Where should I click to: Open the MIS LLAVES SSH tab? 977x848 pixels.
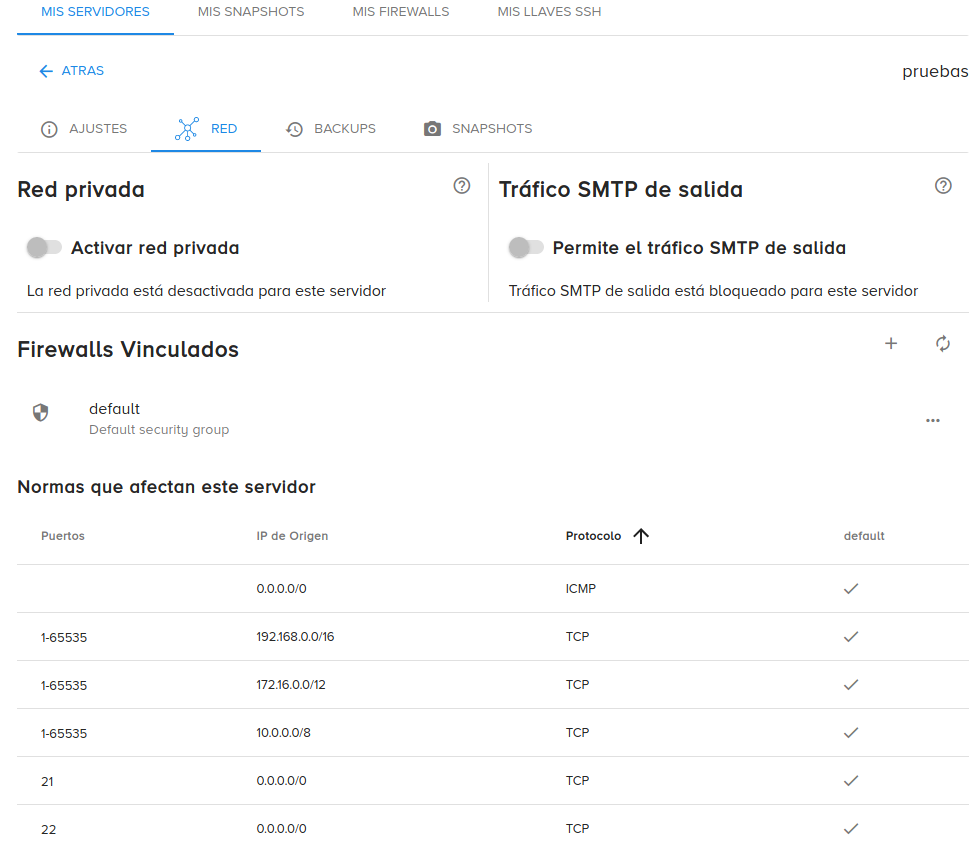coord(548,12)
